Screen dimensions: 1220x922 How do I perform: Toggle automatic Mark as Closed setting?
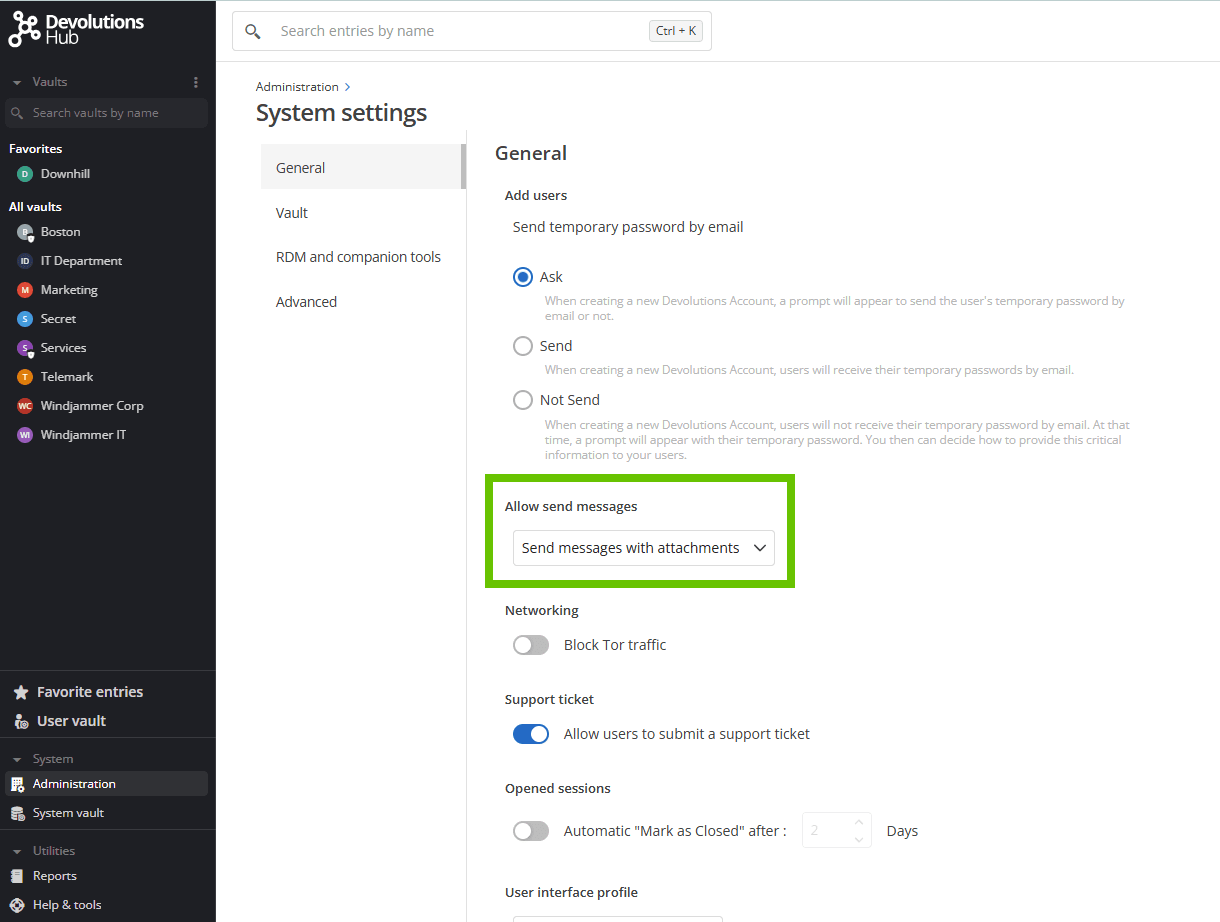pyautogui.click(x=531, y=831)
